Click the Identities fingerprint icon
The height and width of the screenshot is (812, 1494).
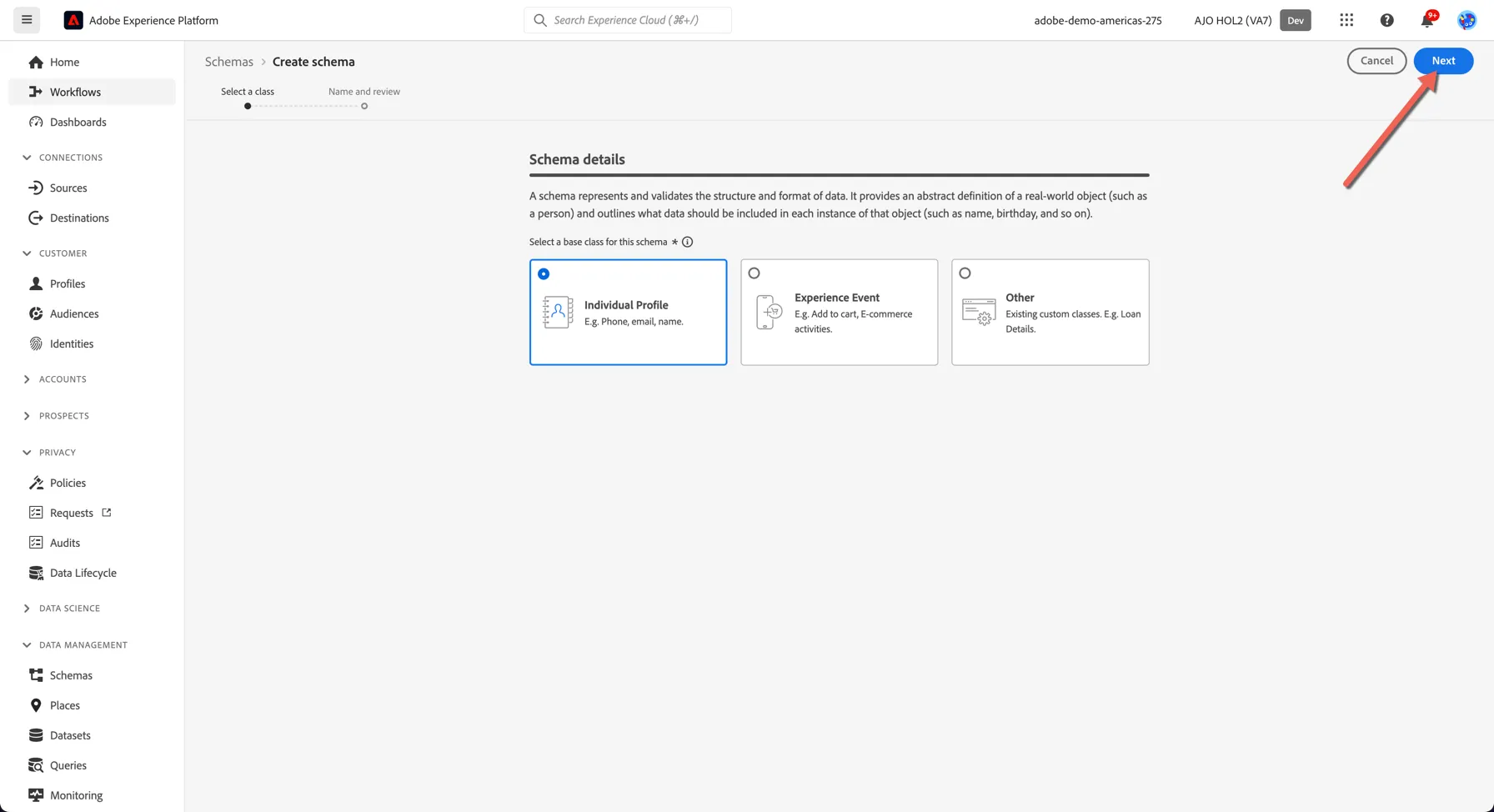pos(36,344)
